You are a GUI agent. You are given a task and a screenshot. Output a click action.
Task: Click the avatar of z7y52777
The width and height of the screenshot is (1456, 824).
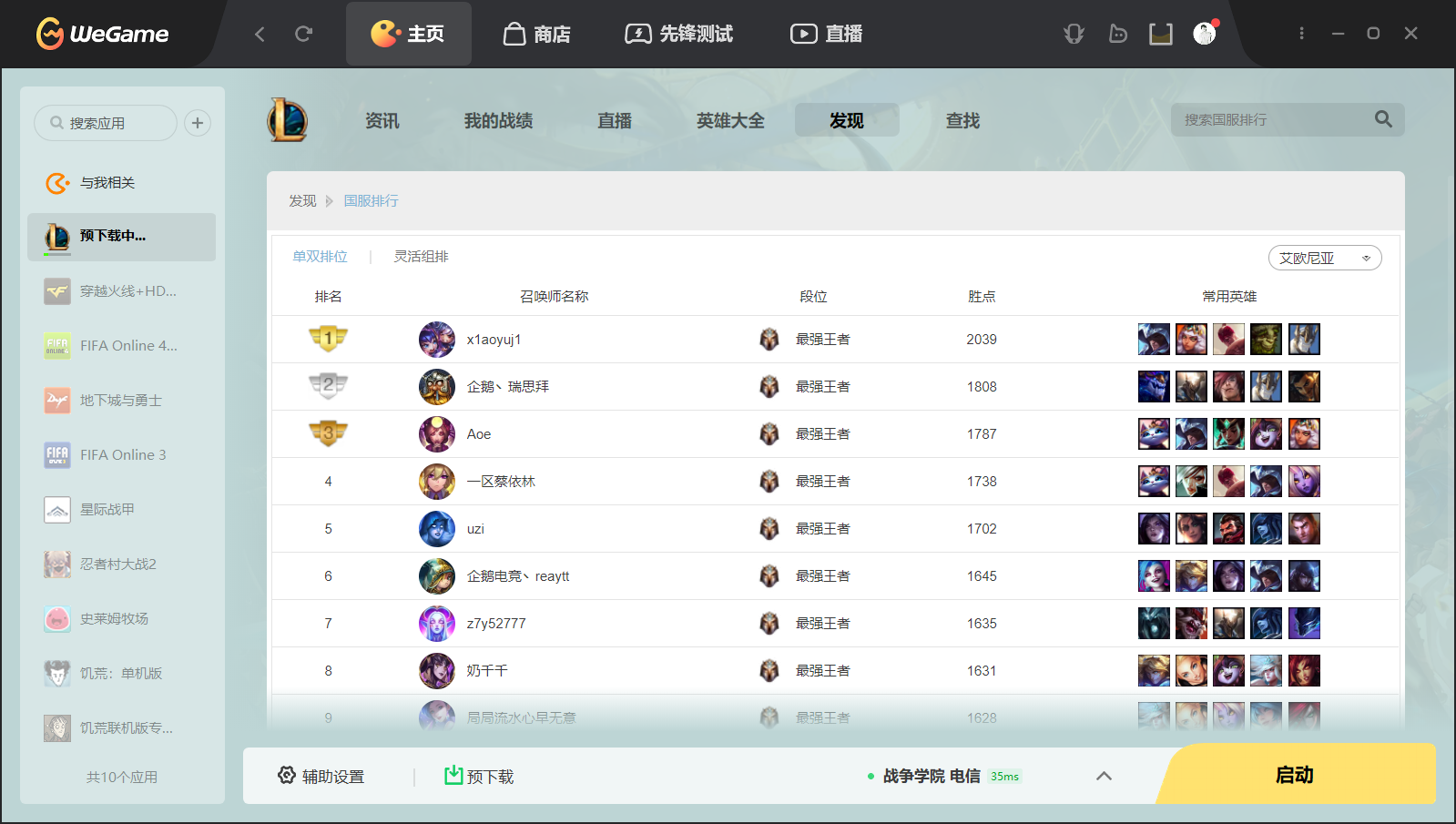click(437, 624)
